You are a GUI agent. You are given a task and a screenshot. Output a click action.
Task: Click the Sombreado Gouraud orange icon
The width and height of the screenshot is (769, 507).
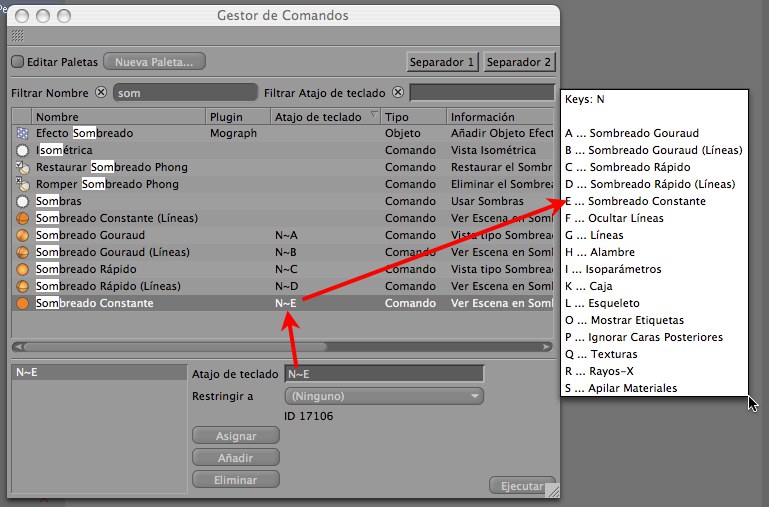[x=22, y=235]
